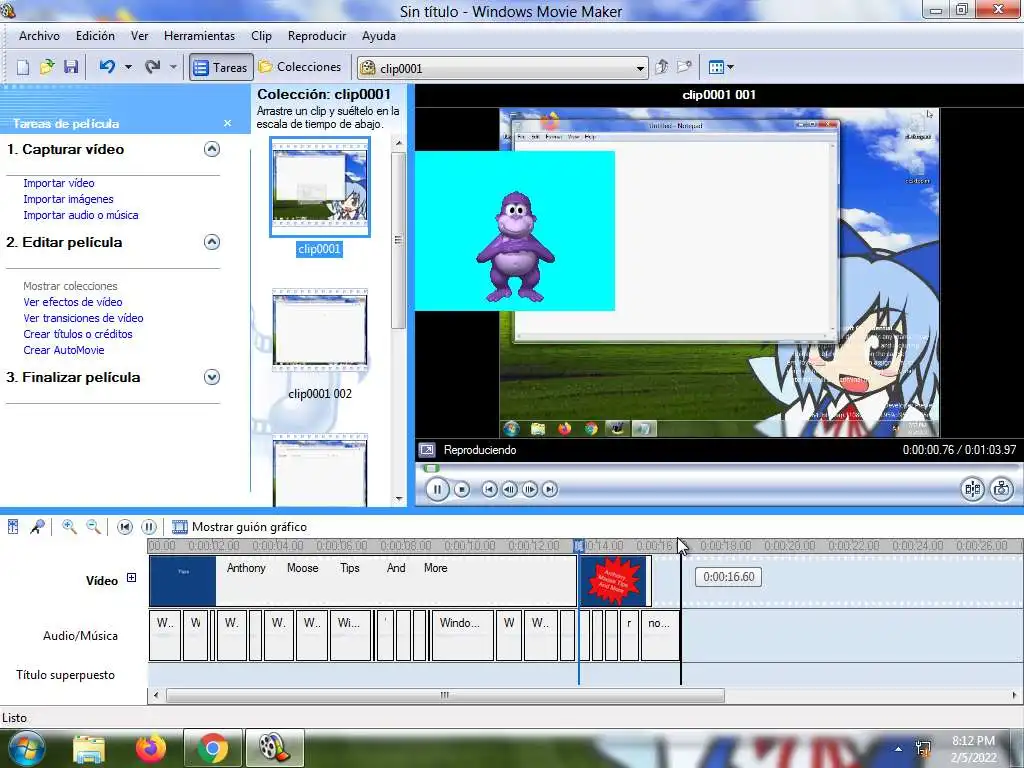This screenshot has width=1024, height=768.
Task: Click Crear títulos o créditos link
Action: click(78, 334)
